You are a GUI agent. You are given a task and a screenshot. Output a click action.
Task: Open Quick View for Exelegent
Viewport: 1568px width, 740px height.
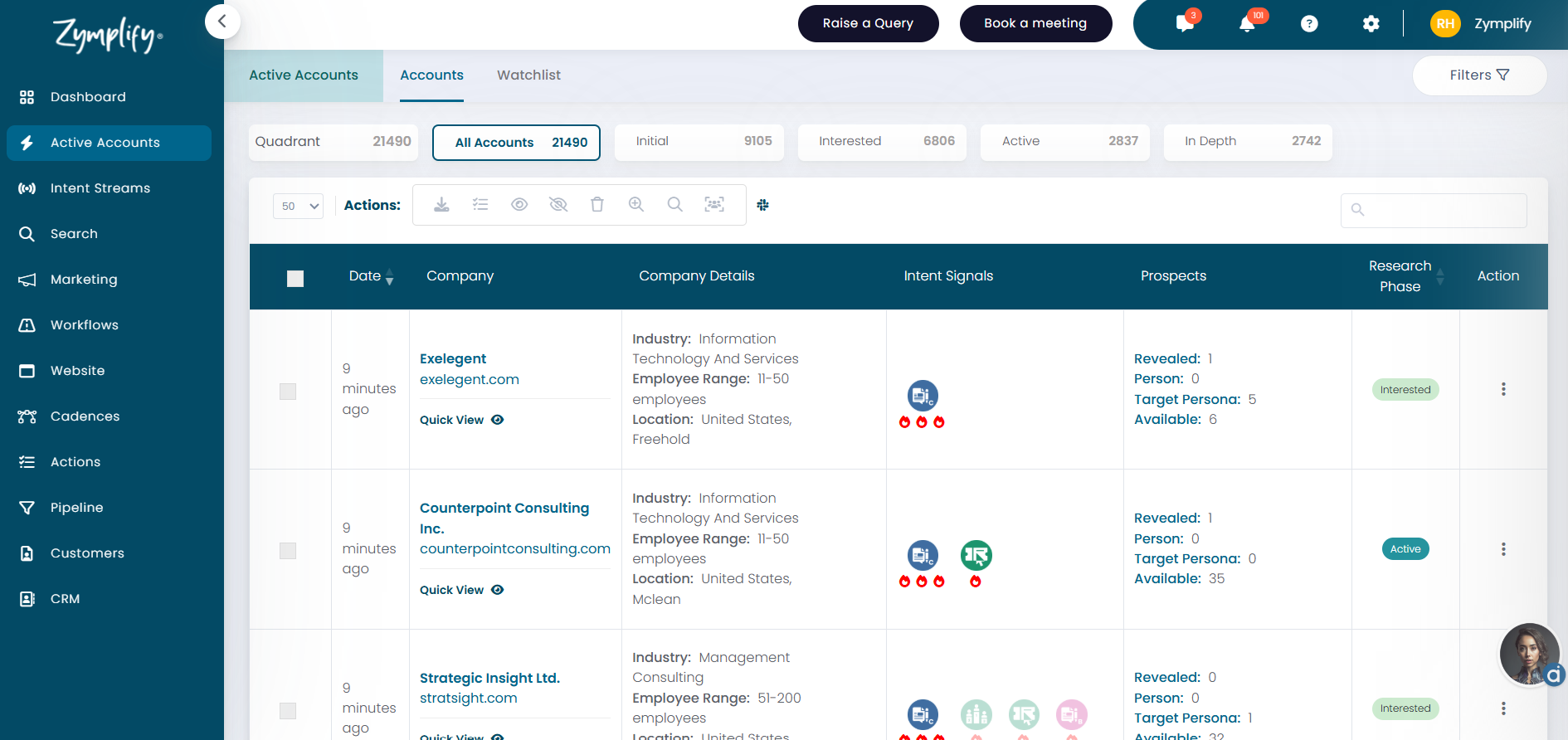[461, 420]
